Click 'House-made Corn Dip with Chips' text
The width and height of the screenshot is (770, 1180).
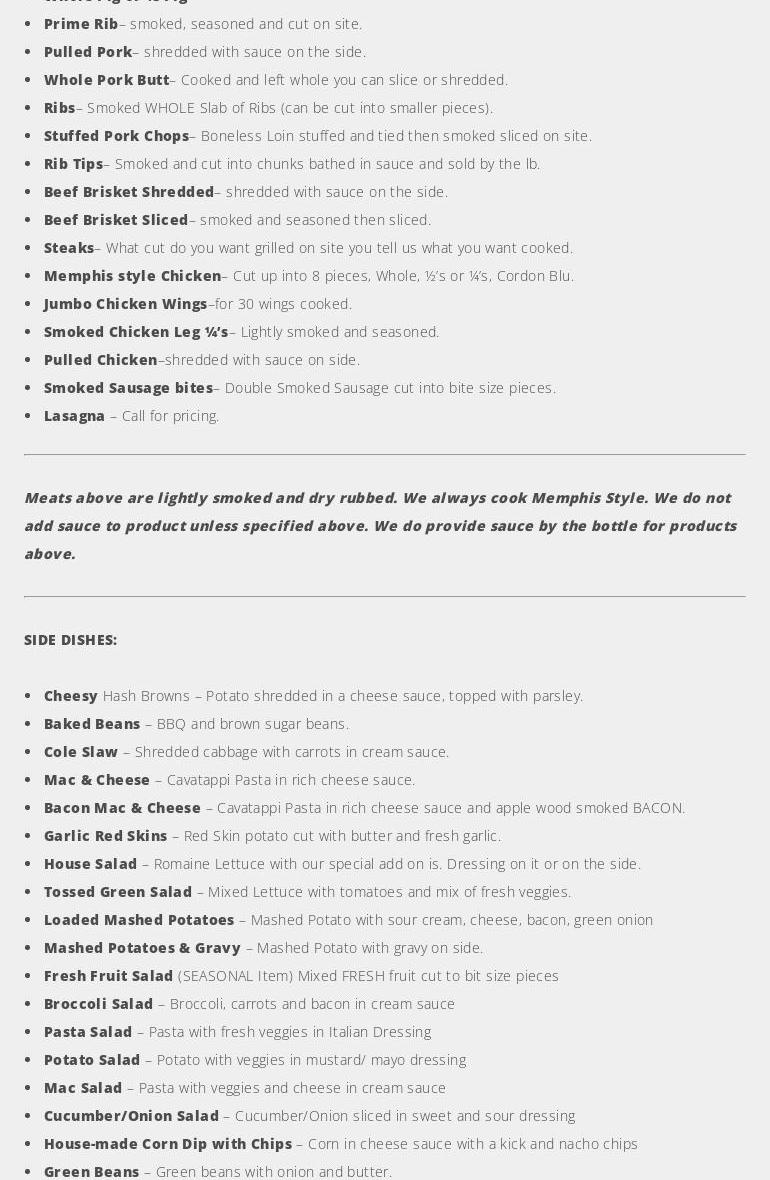[x=168, y=1143]
